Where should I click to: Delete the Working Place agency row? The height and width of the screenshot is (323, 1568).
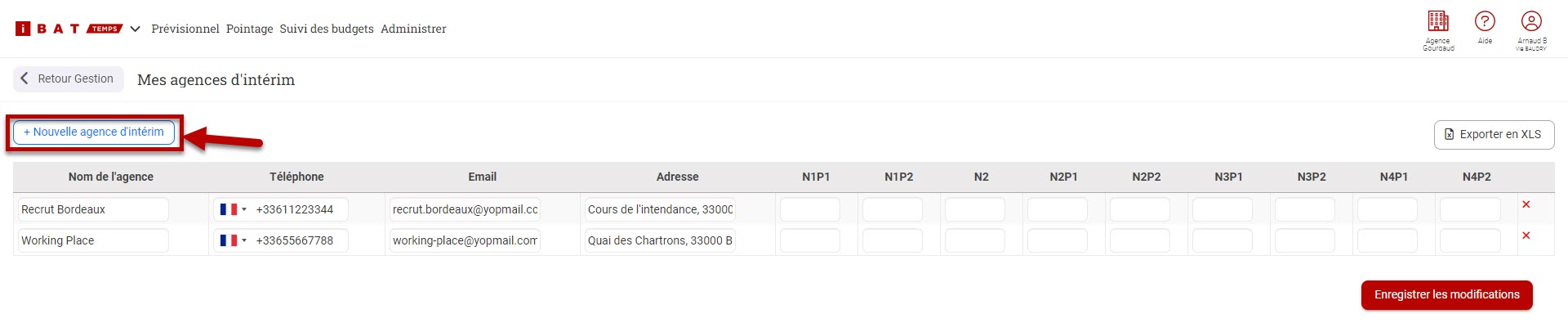1526,236
